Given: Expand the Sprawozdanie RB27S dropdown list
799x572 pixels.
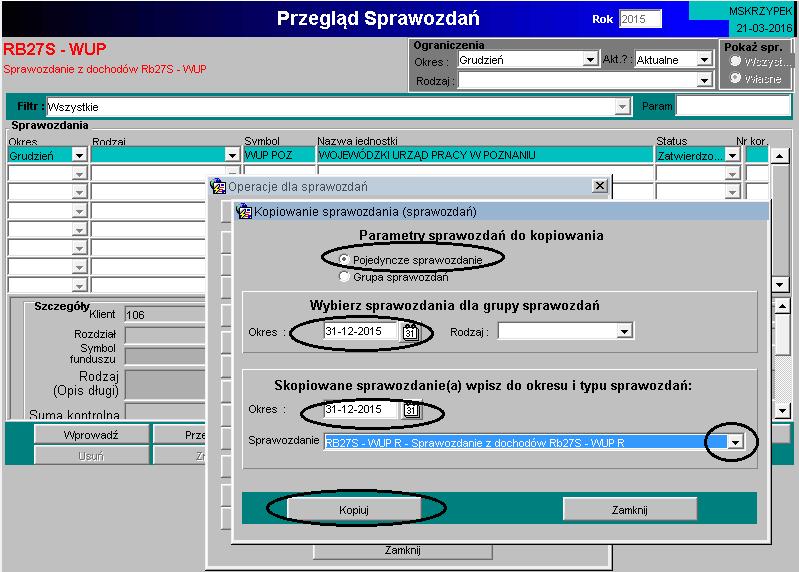Looking at the screenshot, I should pos(735,442).
